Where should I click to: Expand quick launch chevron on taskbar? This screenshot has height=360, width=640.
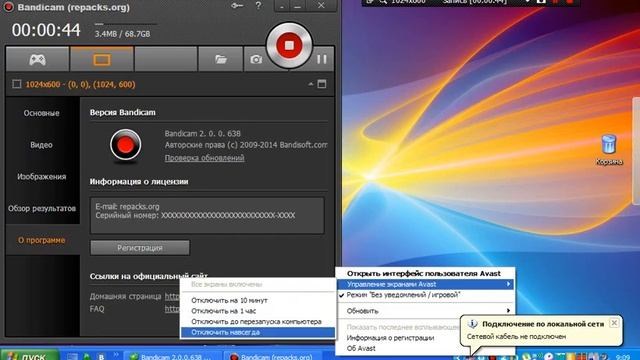(116, 355)
